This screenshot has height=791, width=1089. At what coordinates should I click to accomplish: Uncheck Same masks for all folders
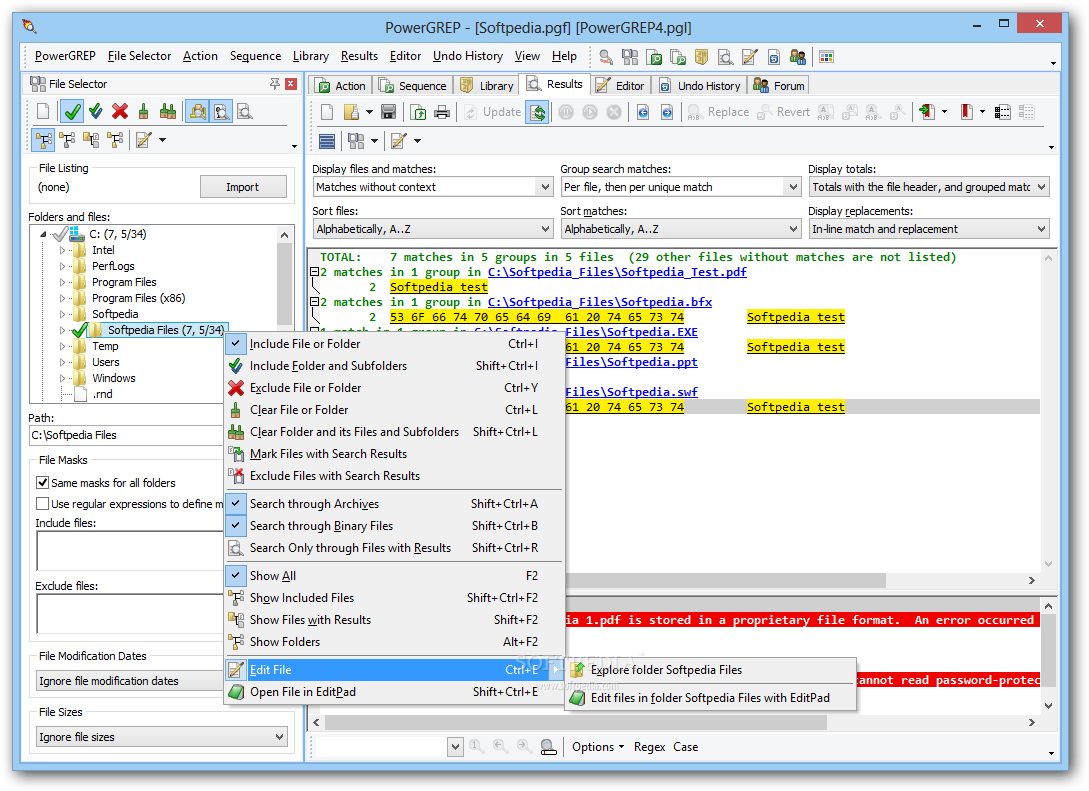click(42, 483)
